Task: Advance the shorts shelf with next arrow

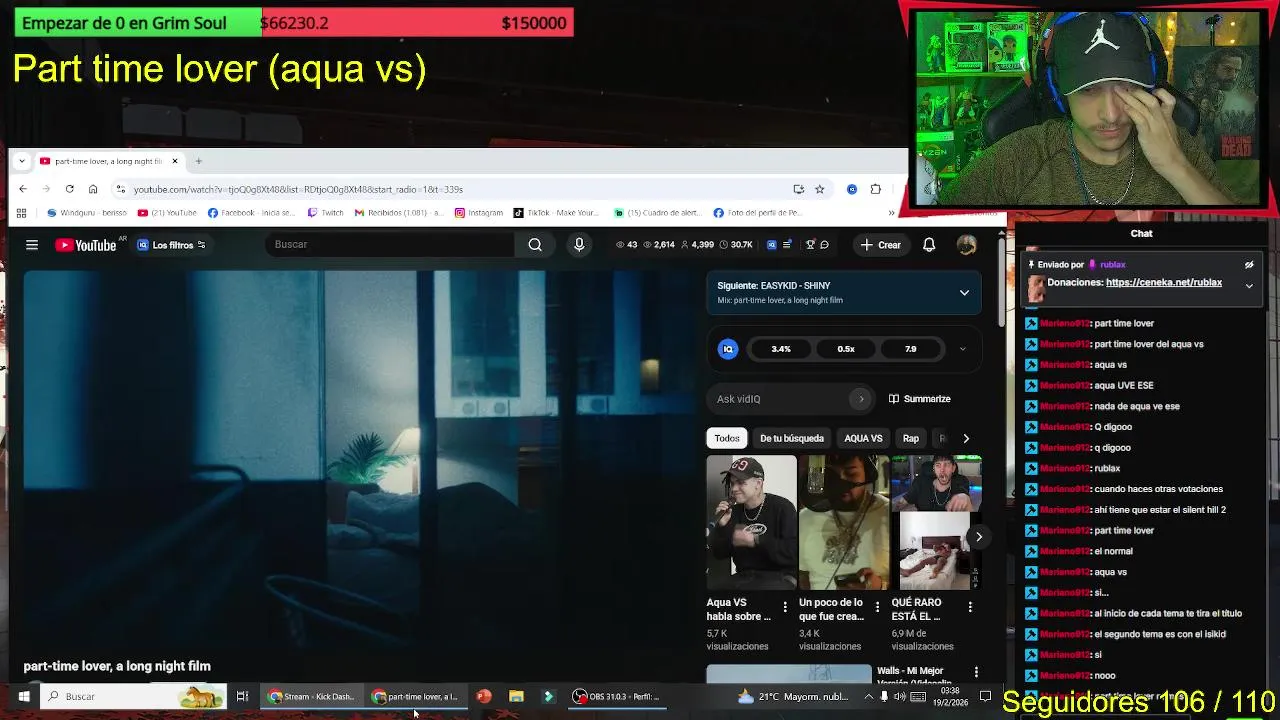Action: tap(979, 537)
